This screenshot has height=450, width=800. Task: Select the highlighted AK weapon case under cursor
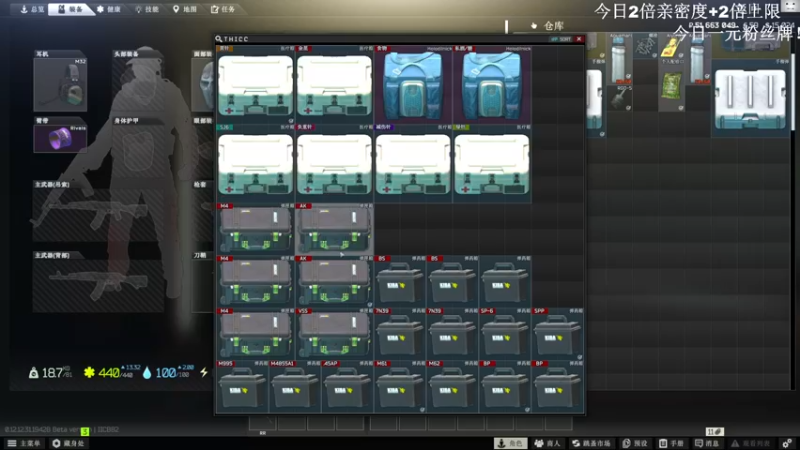334,229
